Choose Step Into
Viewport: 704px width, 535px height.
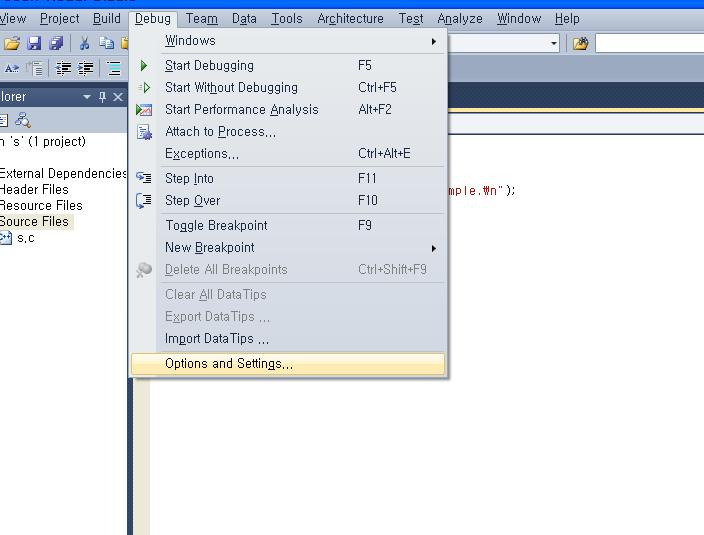point(288,178)
